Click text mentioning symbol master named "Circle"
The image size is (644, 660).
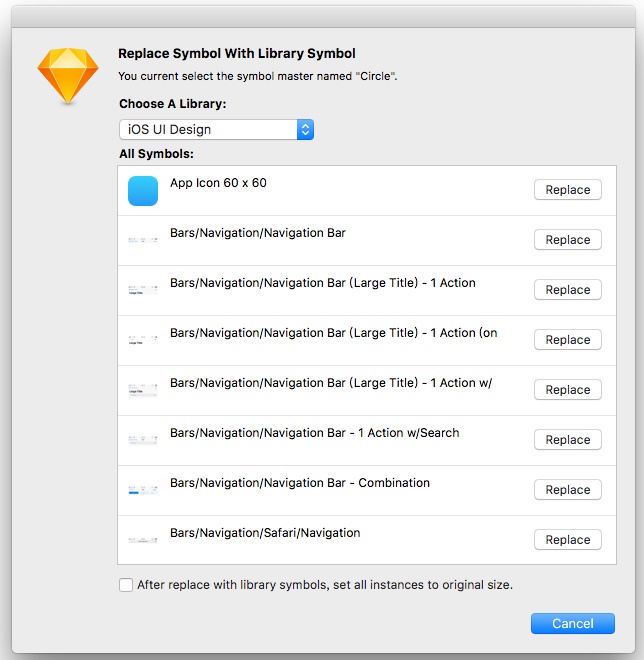pos(258,76)
